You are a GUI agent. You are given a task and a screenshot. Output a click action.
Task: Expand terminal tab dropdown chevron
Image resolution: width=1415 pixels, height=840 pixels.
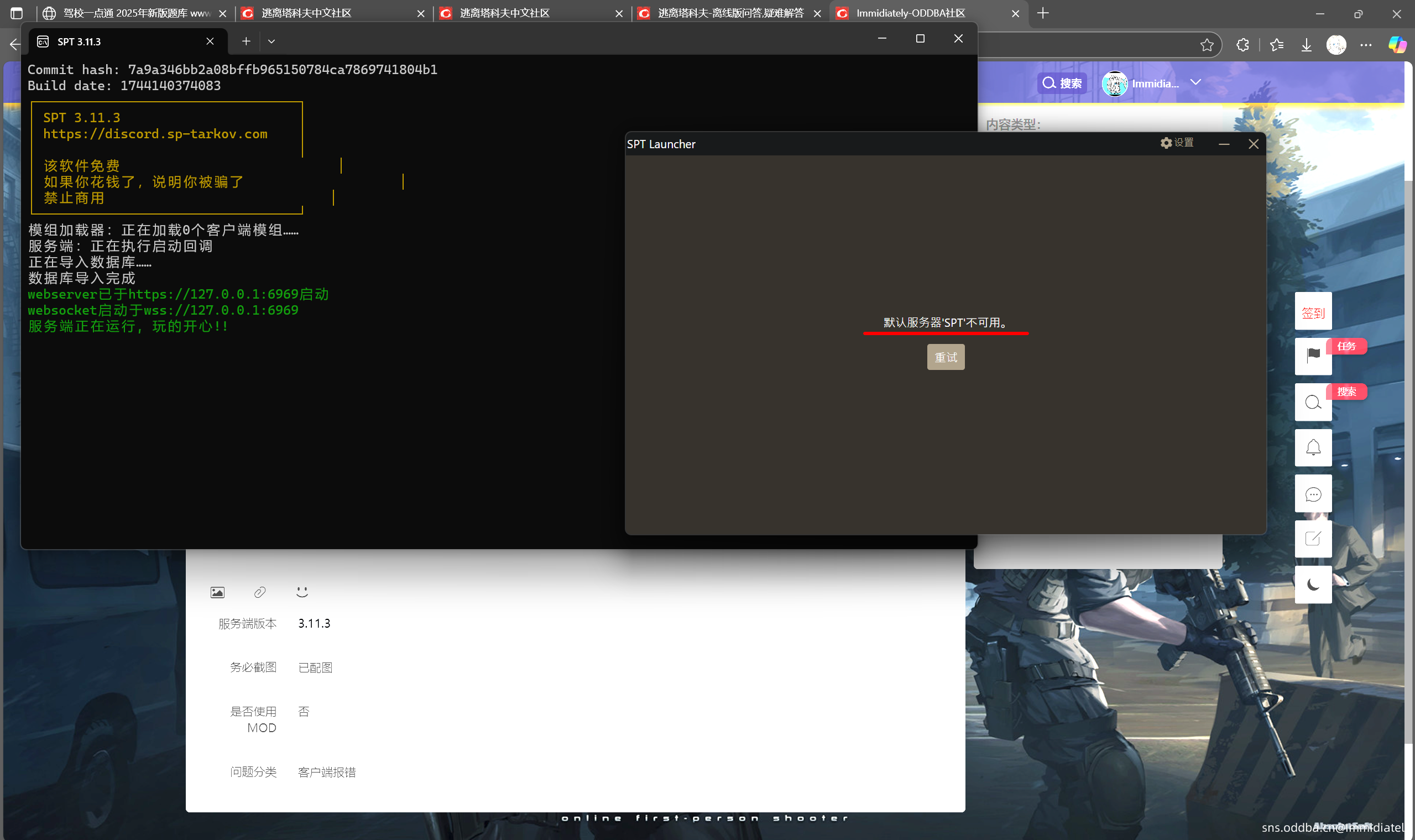[x=271, y=41]
